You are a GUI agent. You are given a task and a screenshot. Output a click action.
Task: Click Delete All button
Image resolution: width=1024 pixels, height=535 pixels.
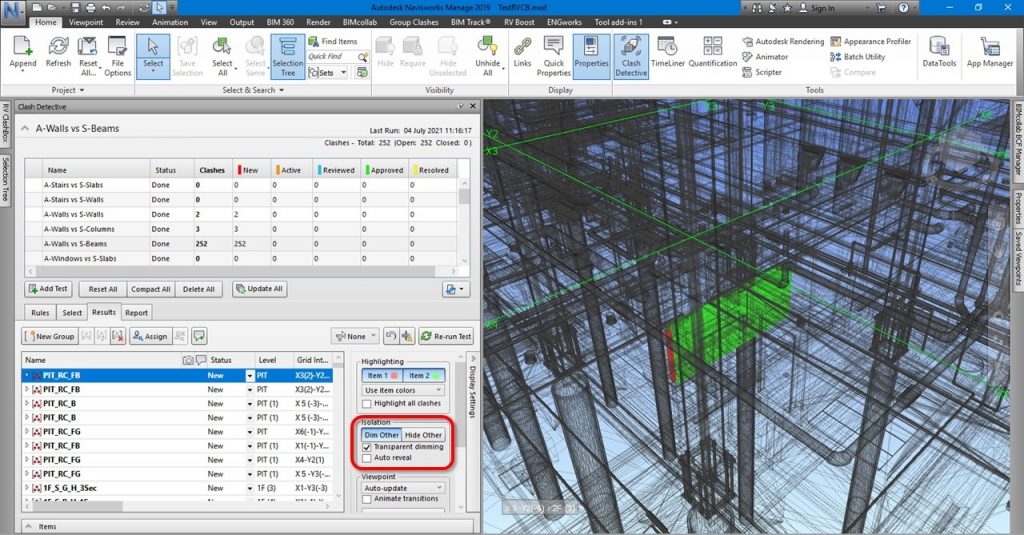199,289
